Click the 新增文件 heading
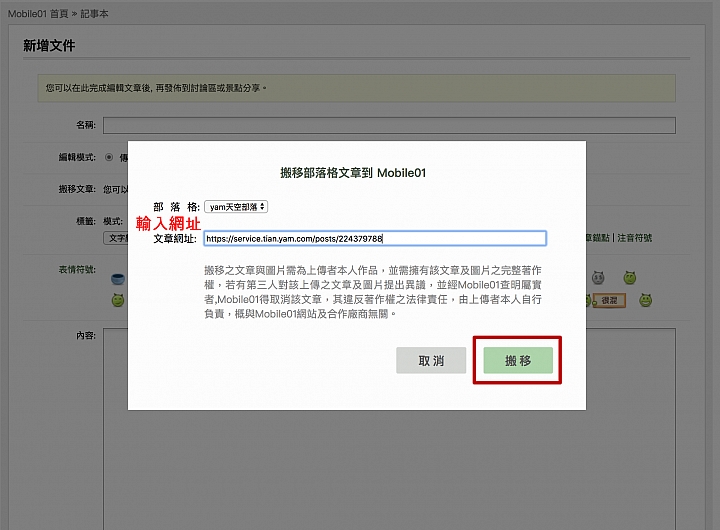 49,45
